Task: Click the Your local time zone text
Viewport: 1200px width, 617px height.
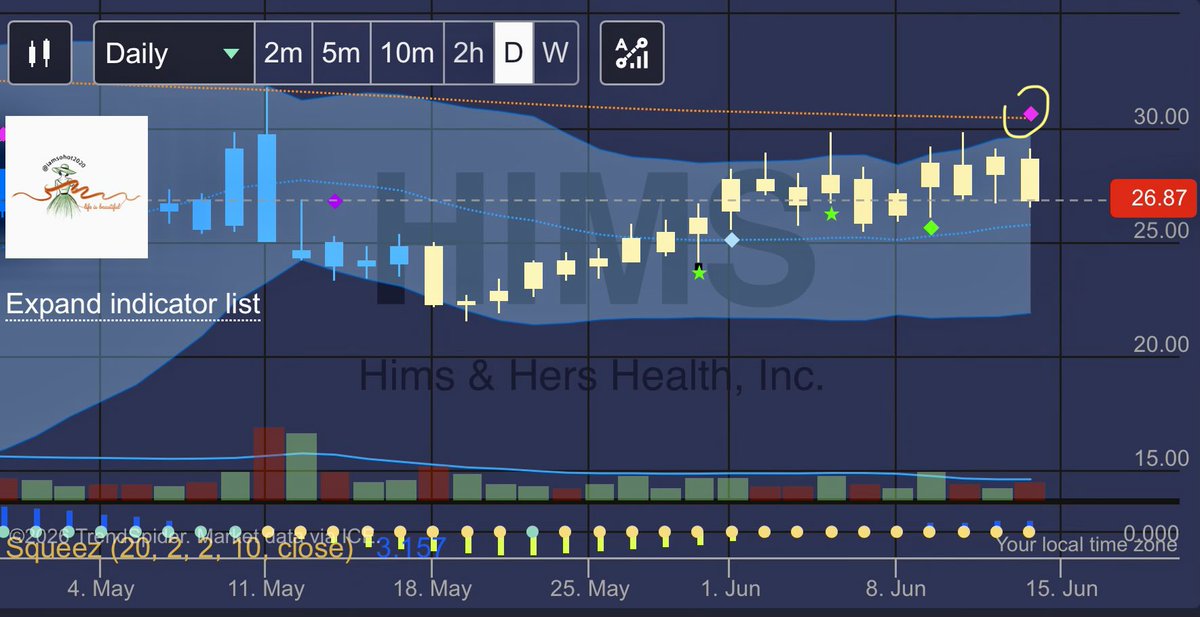Action: click(1087, 545)
